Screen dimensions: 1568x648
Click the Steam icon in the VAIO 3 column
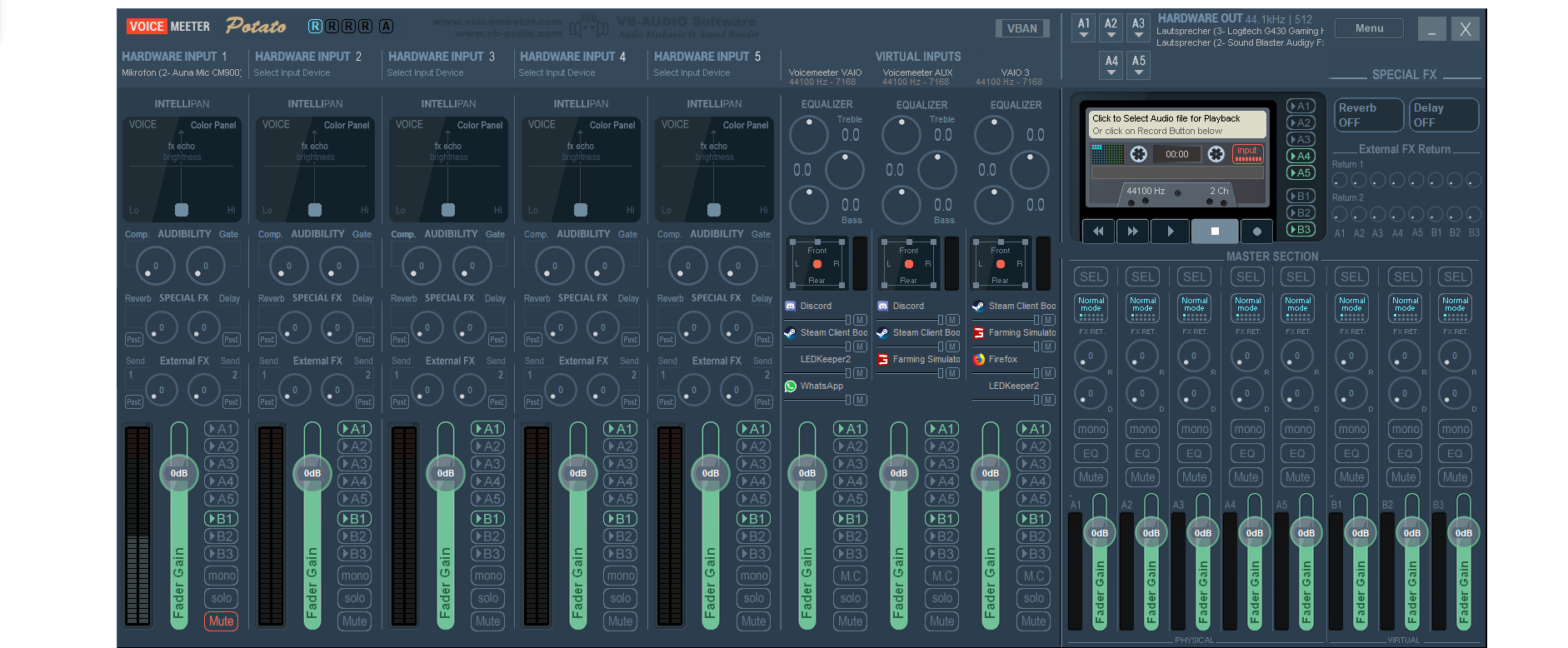click(979, 306)
